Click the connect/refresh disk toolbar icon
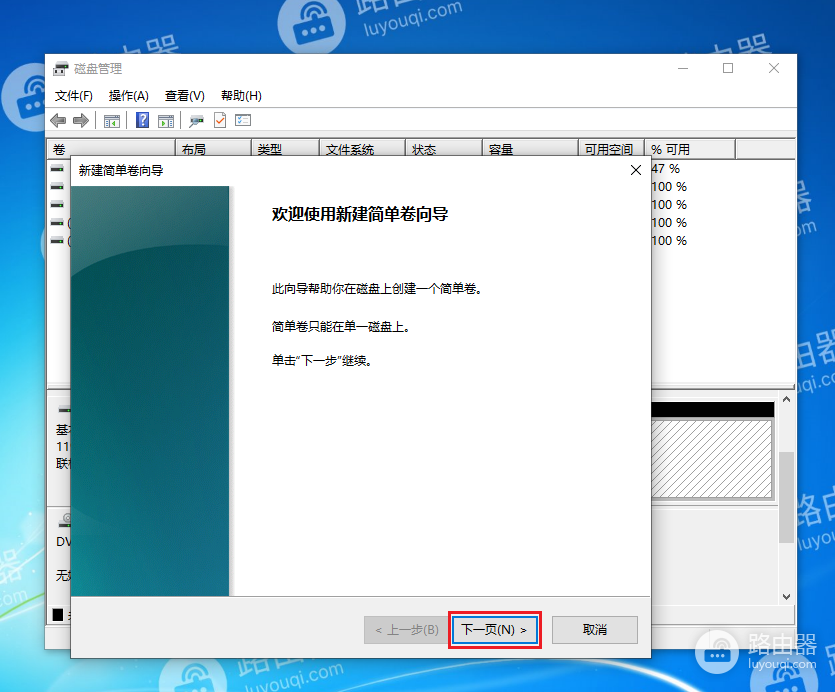This screenshot has width=835, height=692. coord(197,121)
